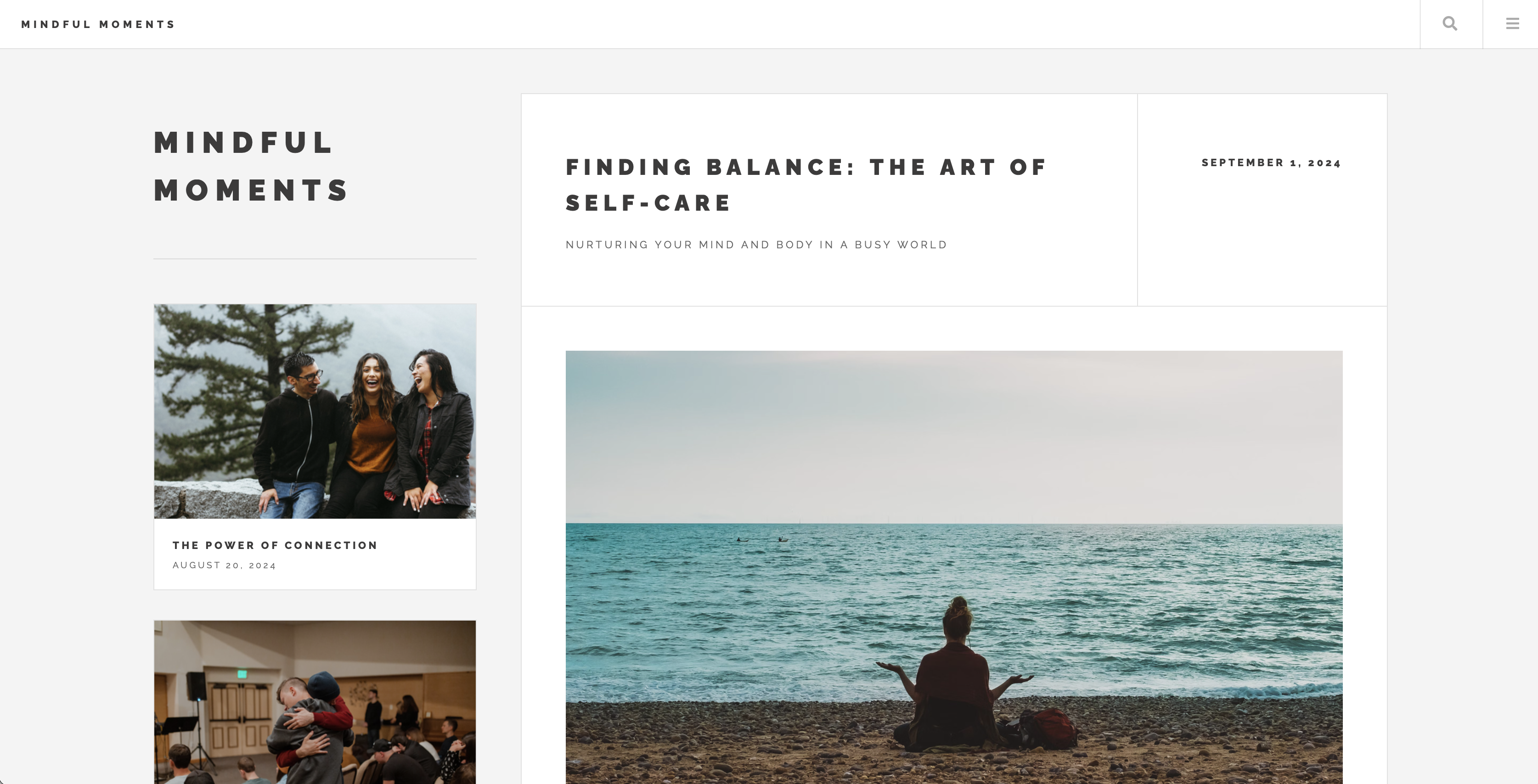
Task: Click the divider line below sidebar title
Action: tap(315, 259)
